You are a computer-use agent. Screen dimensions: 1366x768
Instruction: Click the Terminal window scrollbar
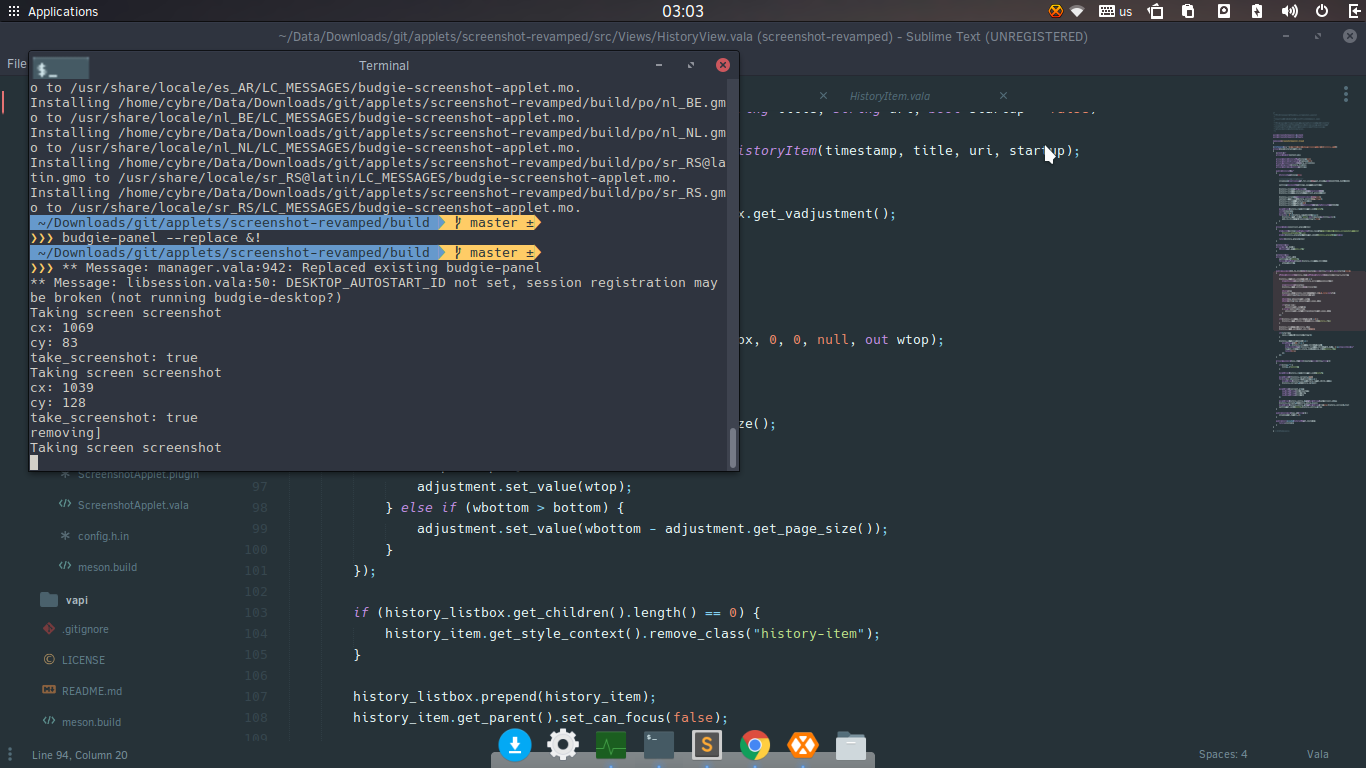(733, 447)
